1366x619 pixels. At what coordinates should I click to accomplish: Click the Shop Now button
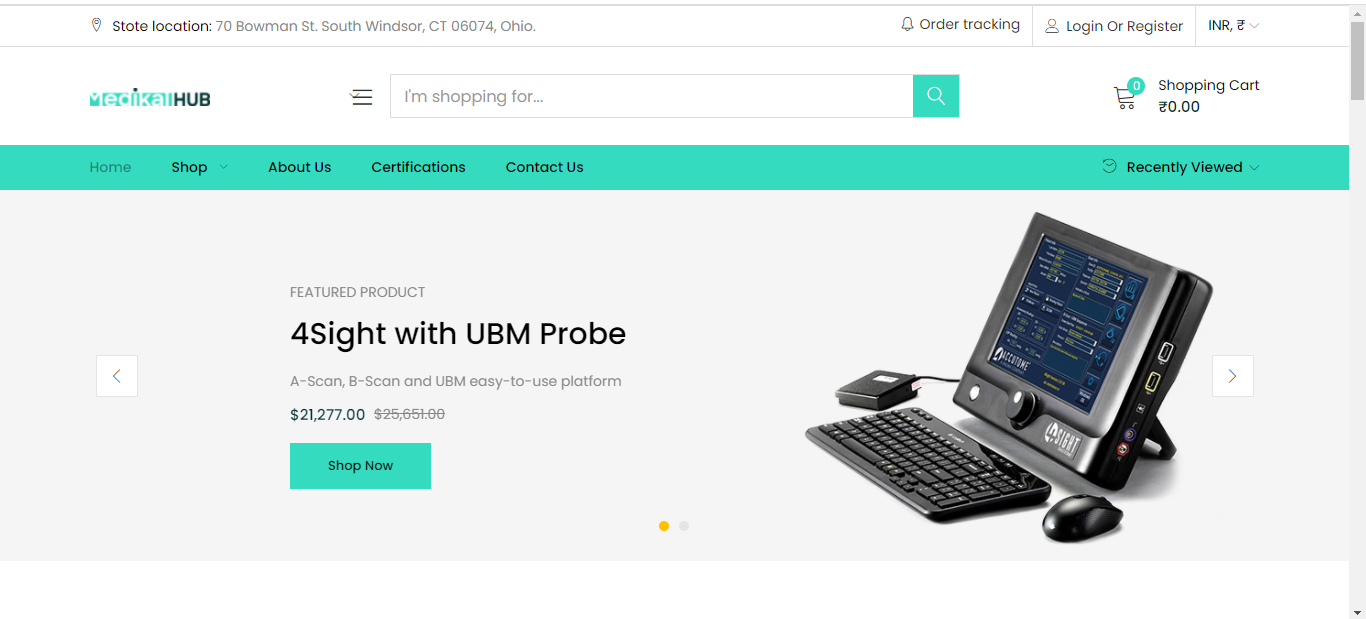point(360,466)
